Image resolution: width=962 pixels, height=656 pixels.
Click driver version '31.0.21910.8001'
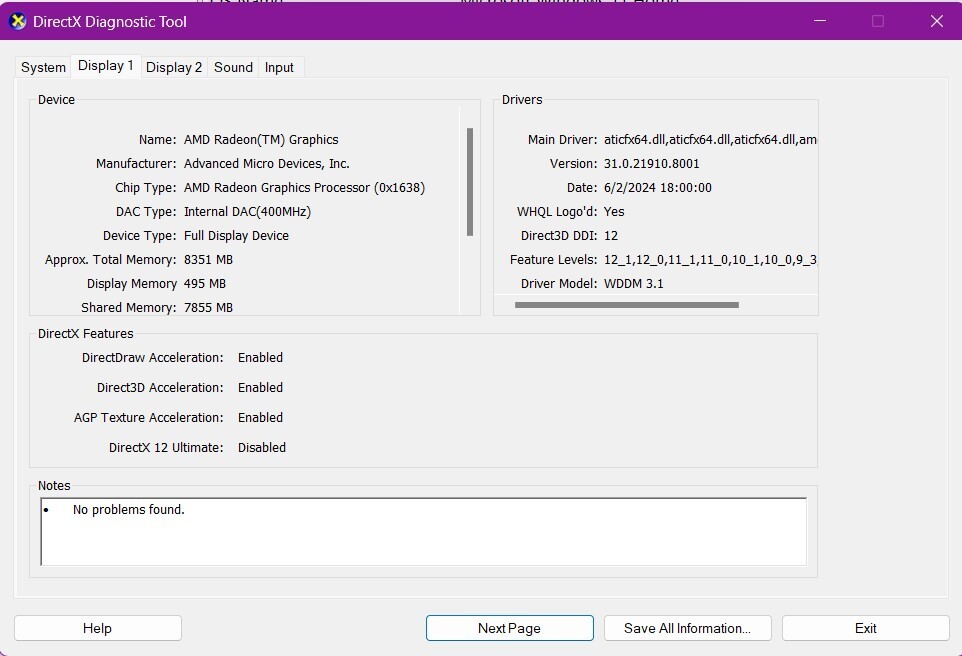pyautogui.click(x=652, y=164)
